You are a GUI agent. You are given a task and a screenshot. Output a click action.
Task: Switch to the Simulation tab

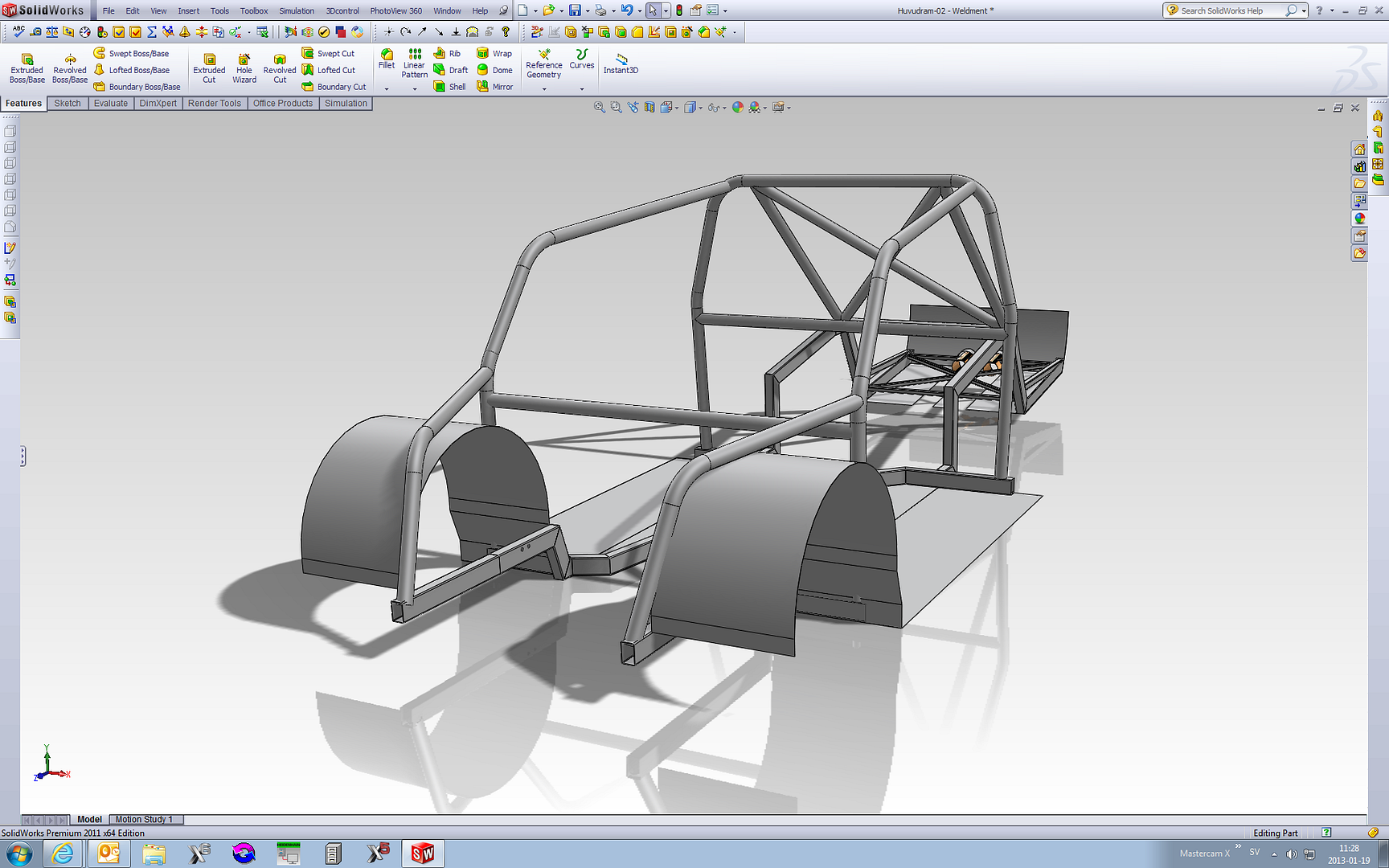(x=346, y=103)
